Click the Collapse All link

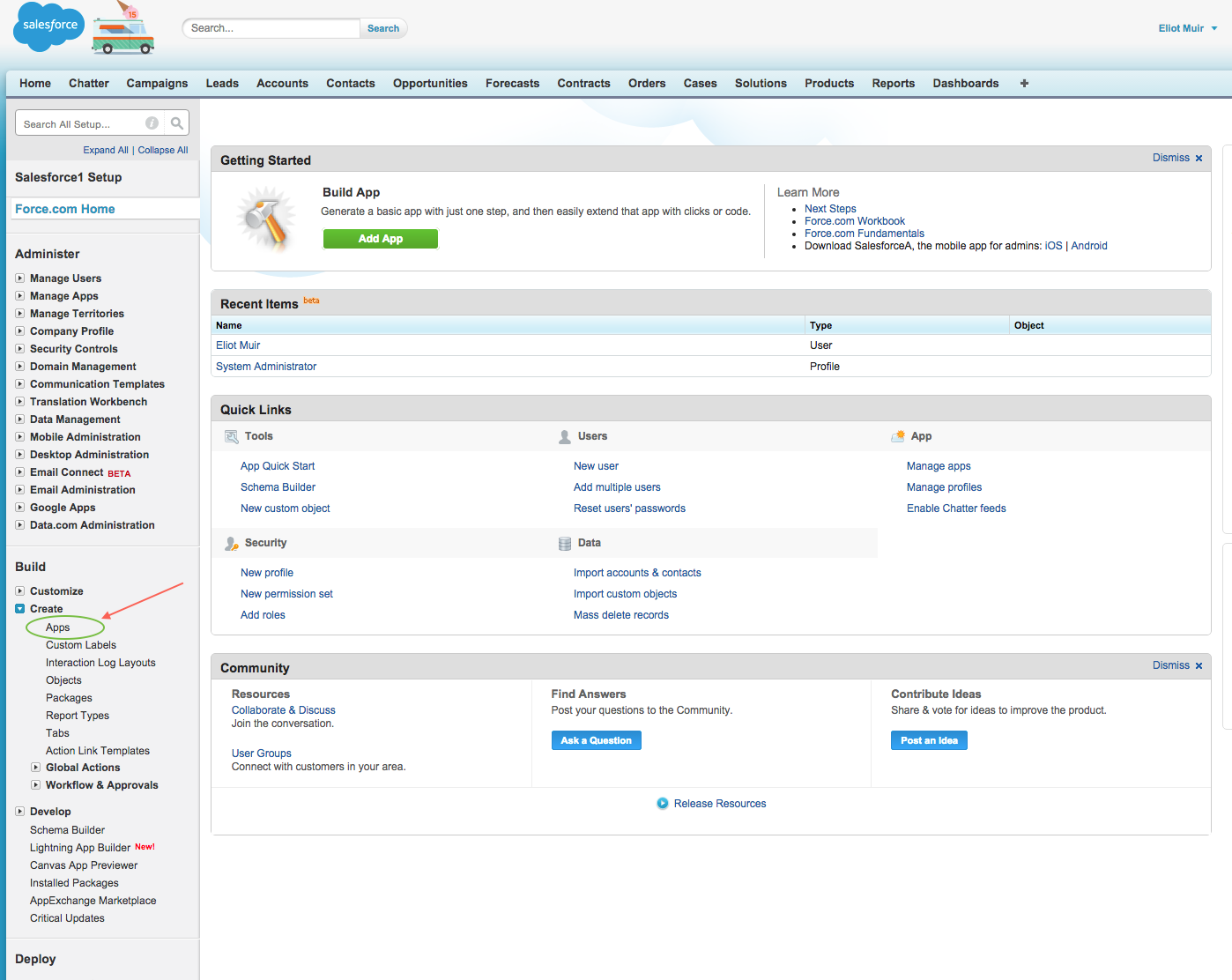(163, 150)
